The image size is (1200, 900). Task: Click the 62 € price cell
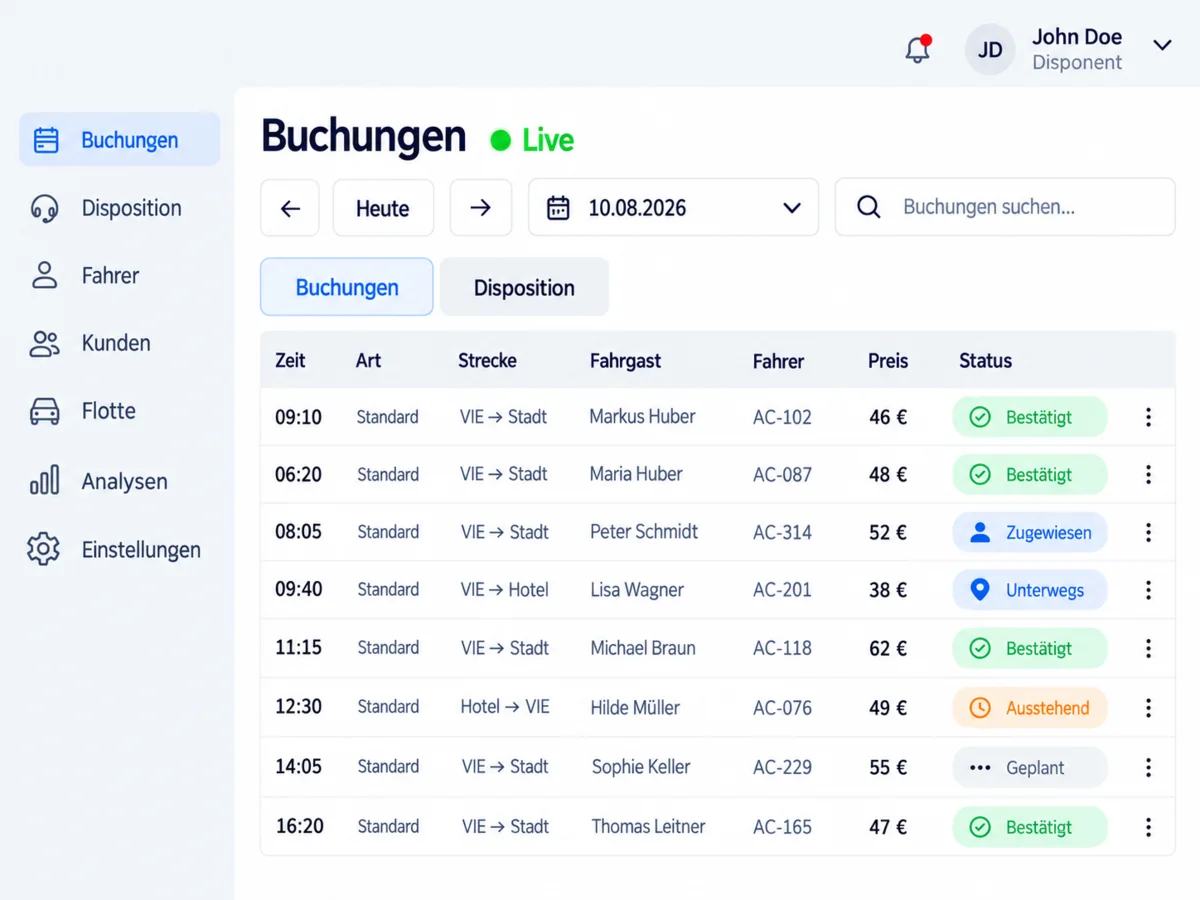coord(888,648)
